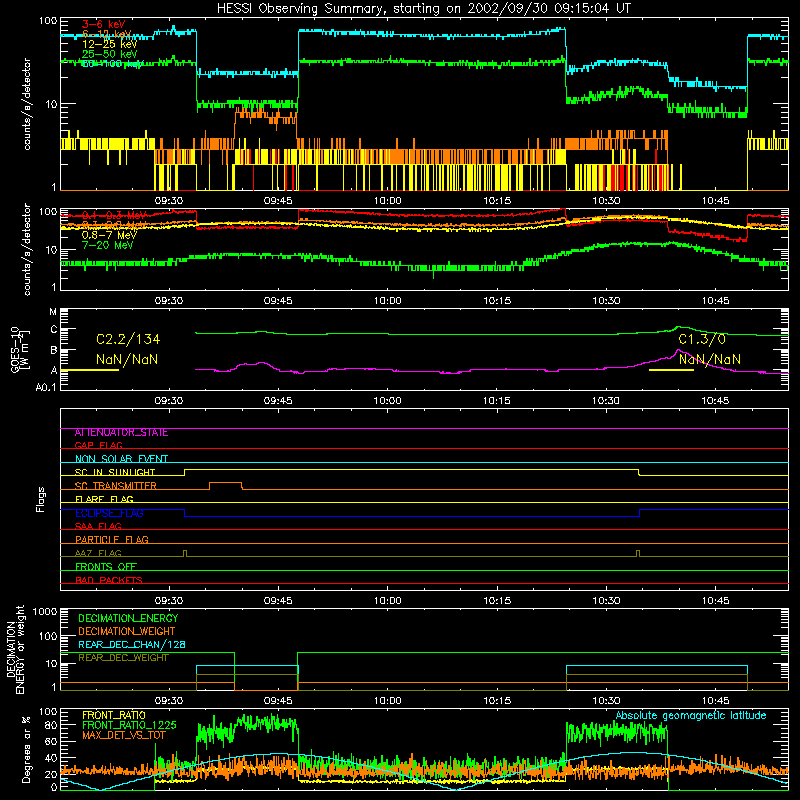
Task: Click the M tick label on GOES-10 axis
Action: tap(53, 312)
